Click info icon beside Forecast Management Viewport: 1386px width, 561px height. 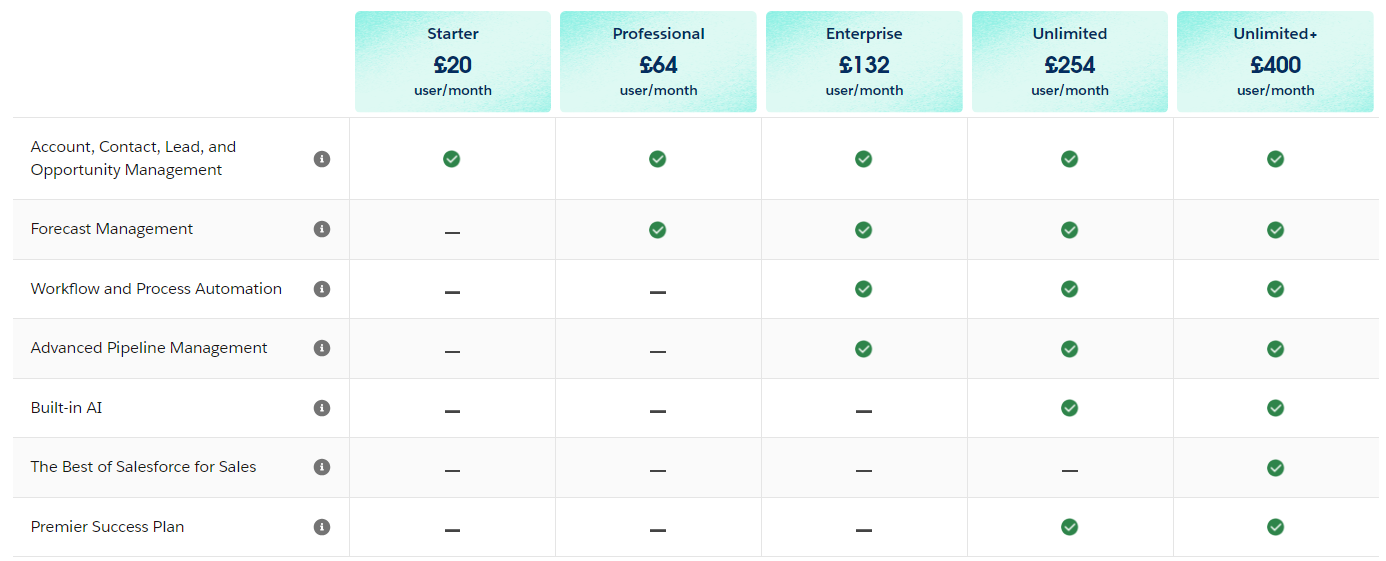(322, 229)
